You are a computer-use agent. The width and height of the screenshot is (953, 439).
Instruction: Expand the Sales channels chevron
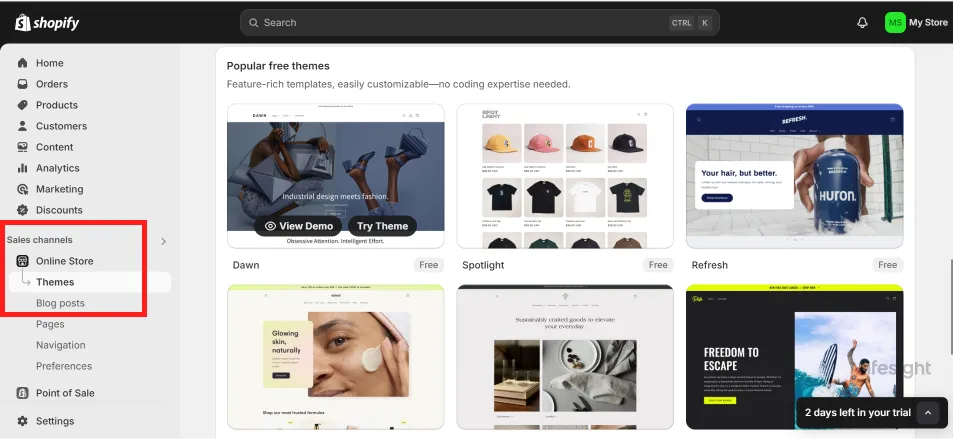click(163, 241)
